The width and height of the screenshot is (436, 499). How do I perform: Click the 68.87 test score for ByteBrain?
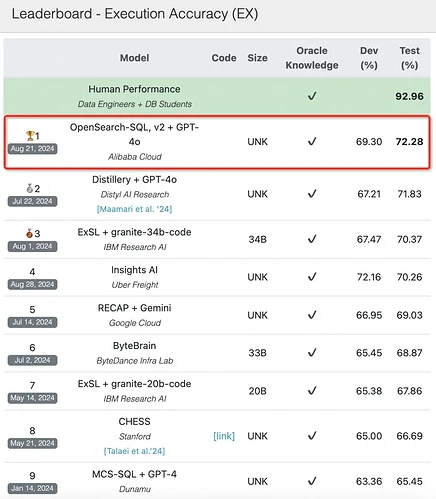pos(410,353)
